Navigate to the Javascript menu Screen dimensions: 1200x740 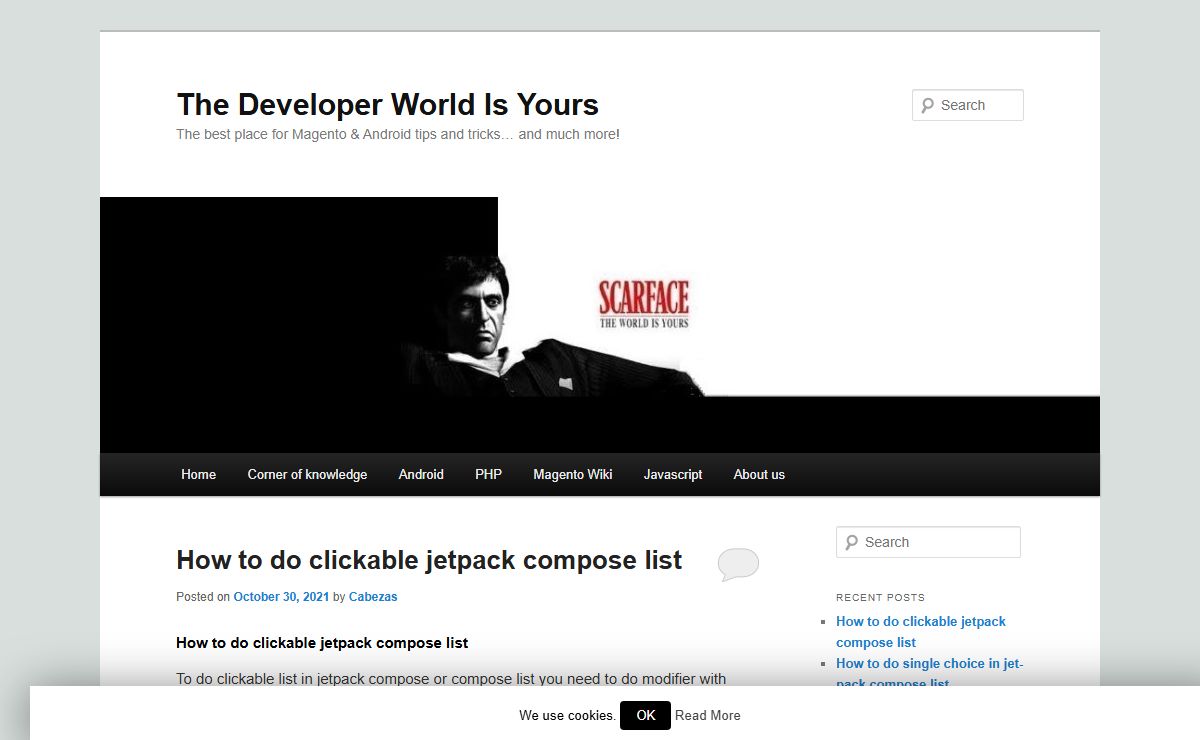[x=673, y=474]
